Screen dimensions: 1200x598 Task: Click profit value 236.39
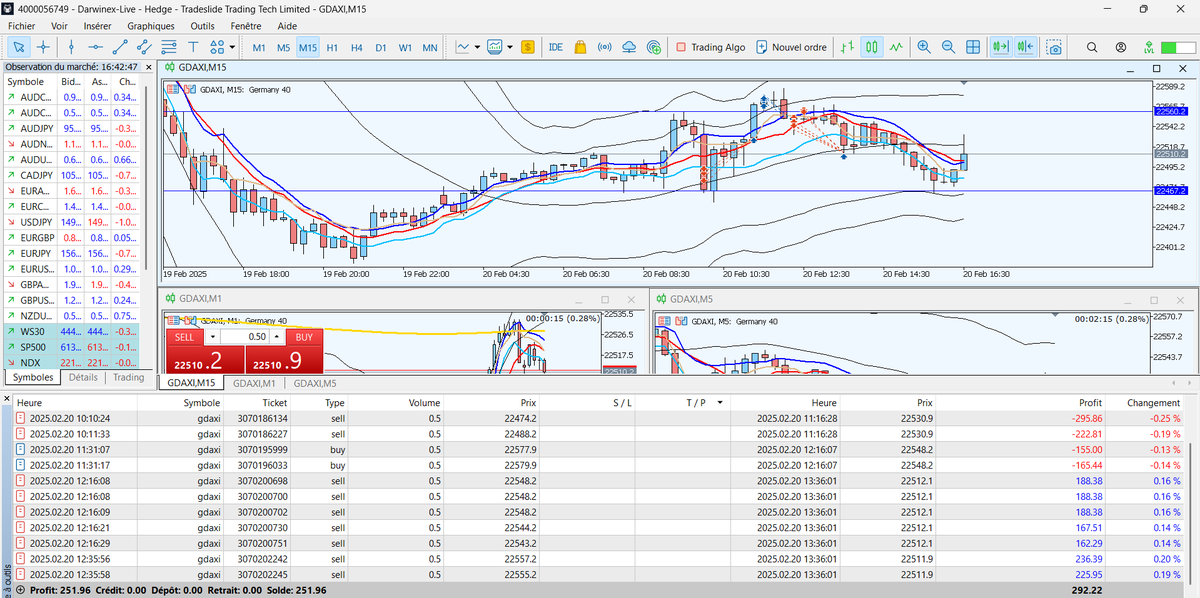pyautogui.click(x=1087, y=559)
